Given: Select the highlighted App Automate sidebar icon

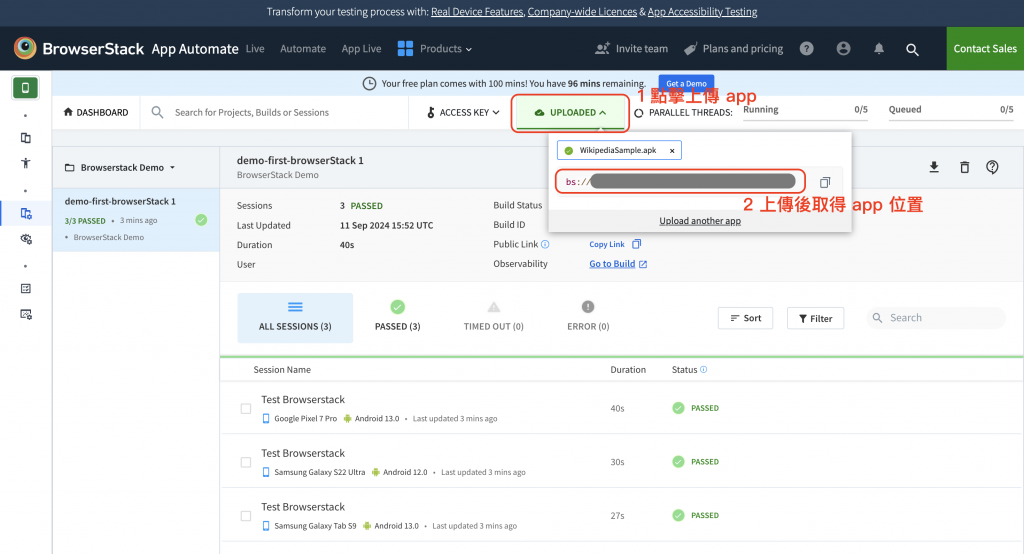Looking at the screenshot, I should point(26,213).
